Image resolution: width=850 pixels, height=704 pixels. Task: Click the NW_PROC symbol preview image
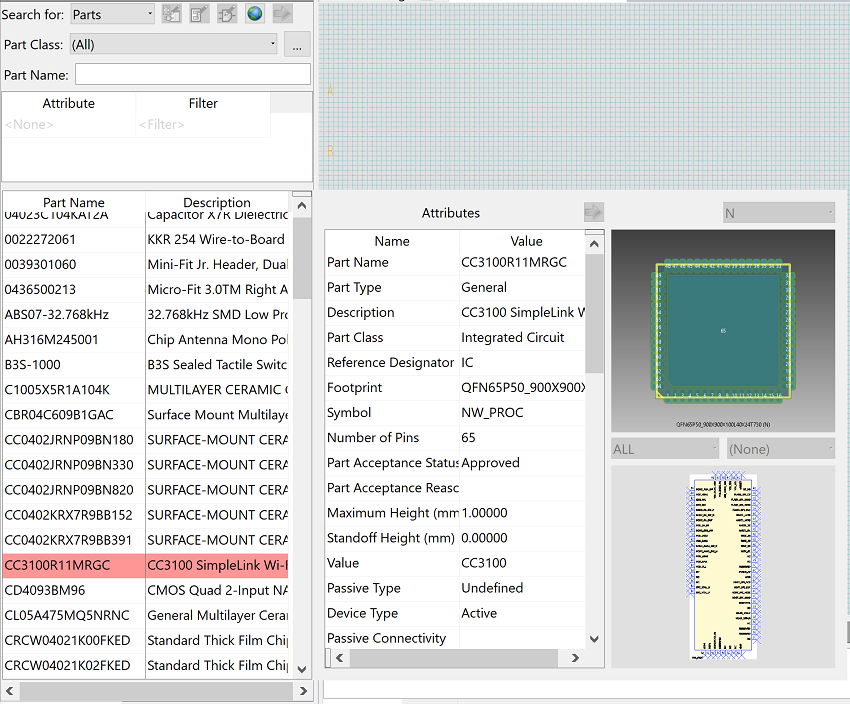click(x=723, y=565)
